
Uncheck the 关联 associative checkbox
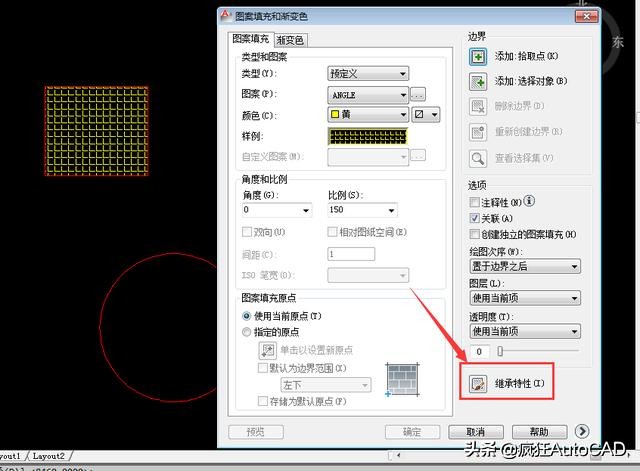point(474,218)
